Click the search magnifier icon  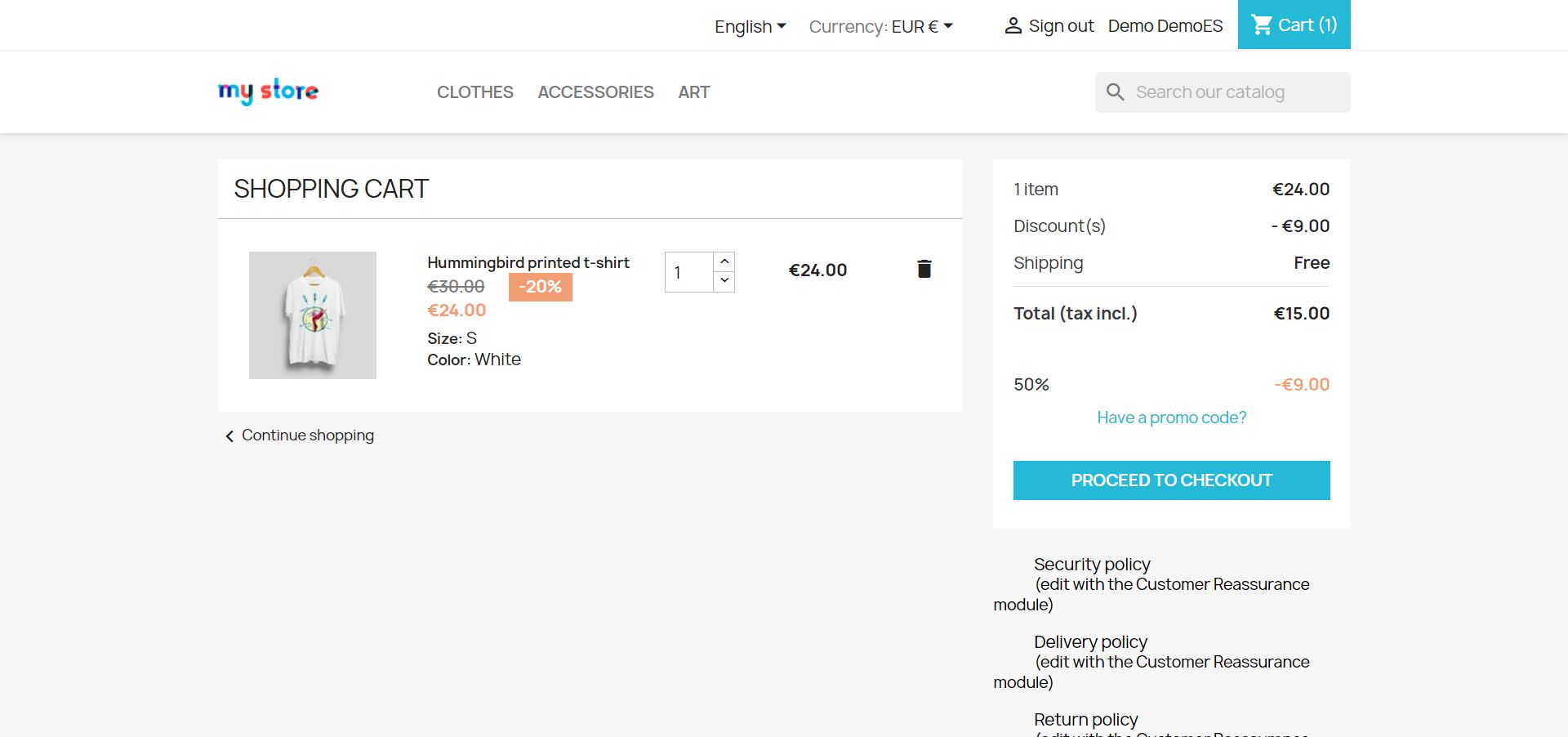1115,92
